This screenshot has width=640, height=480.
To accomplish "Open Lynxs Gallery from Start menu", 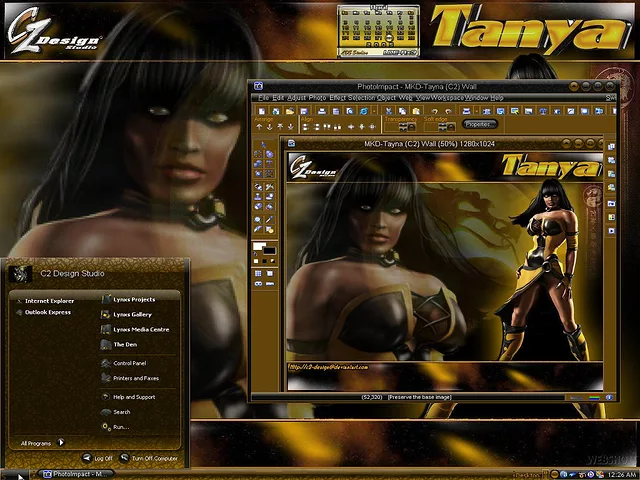I will pyautogui.click(x=132, y=314).
